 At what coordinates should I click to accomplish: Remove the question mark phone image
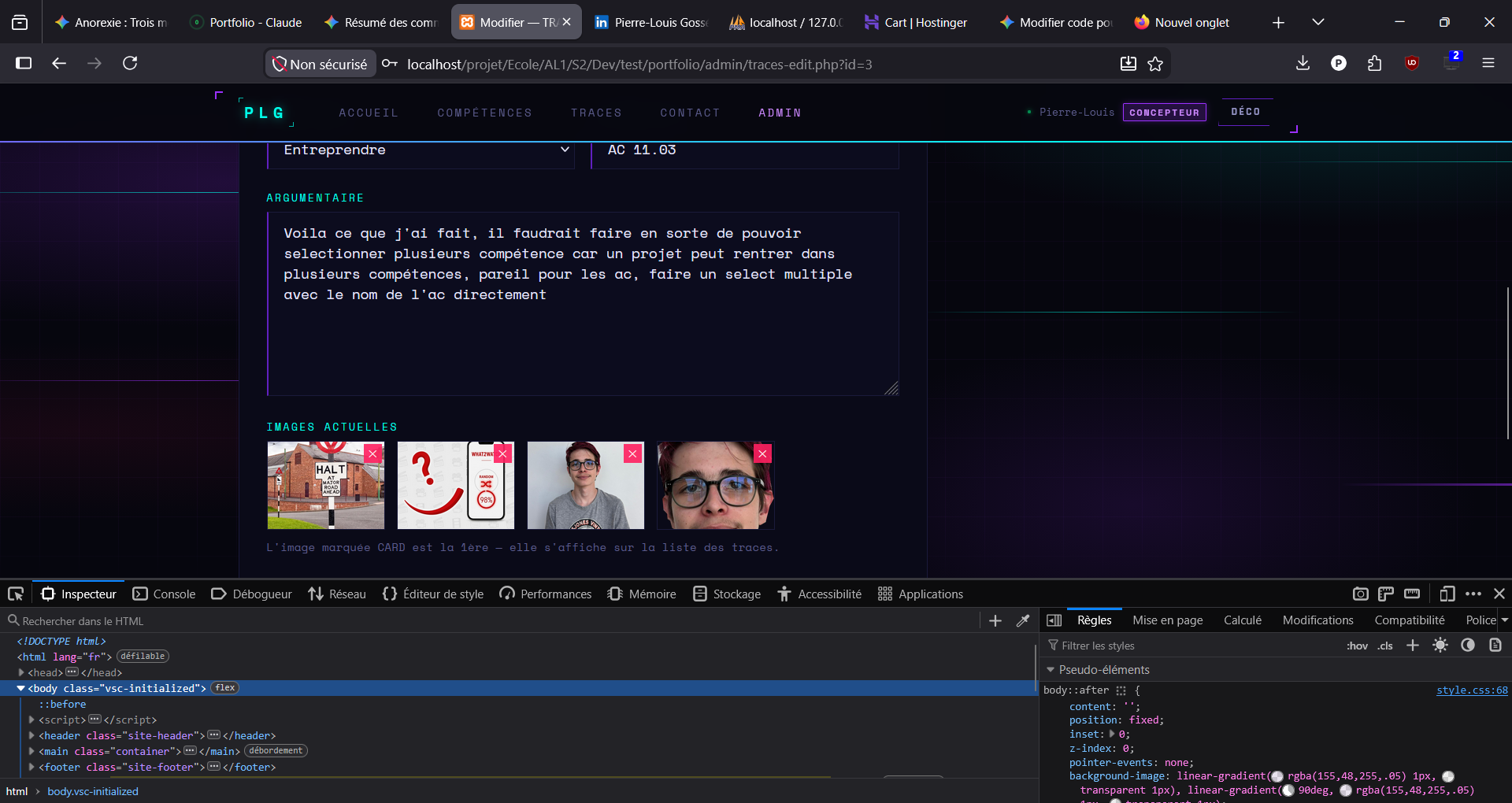click(503, 453)
